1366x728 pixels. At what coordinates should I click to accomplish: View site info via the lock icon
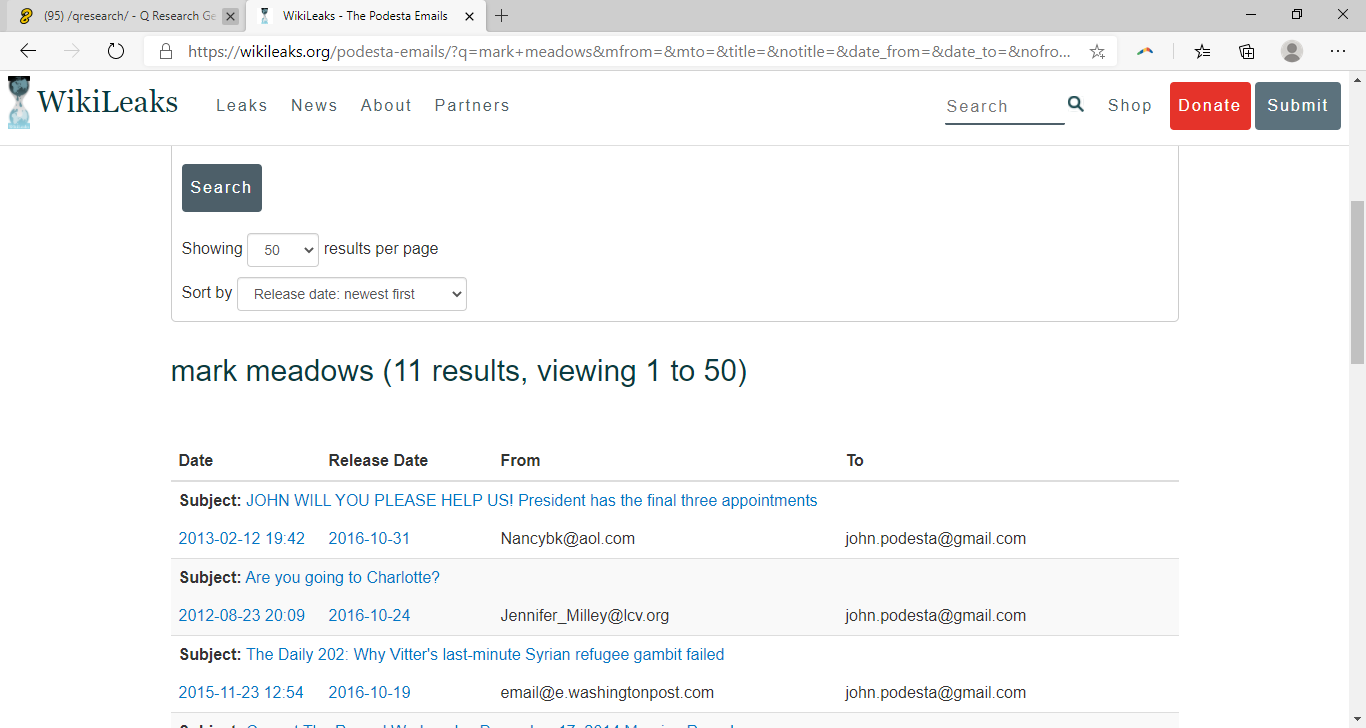coord(166,51)
